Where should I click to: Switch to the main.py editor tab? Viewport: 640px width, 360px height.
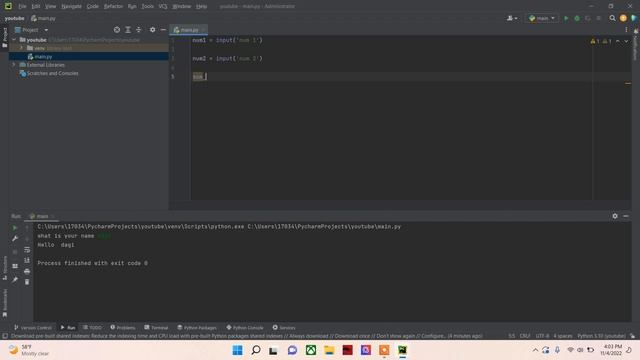189,30
